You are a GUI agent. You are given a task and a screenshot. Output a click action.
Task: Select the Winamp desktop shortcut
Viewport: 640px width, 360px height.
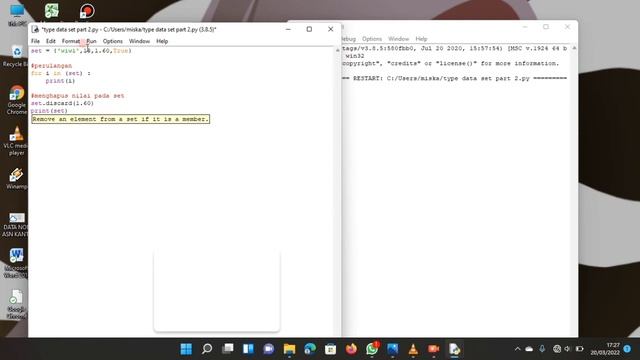[16, 179]
